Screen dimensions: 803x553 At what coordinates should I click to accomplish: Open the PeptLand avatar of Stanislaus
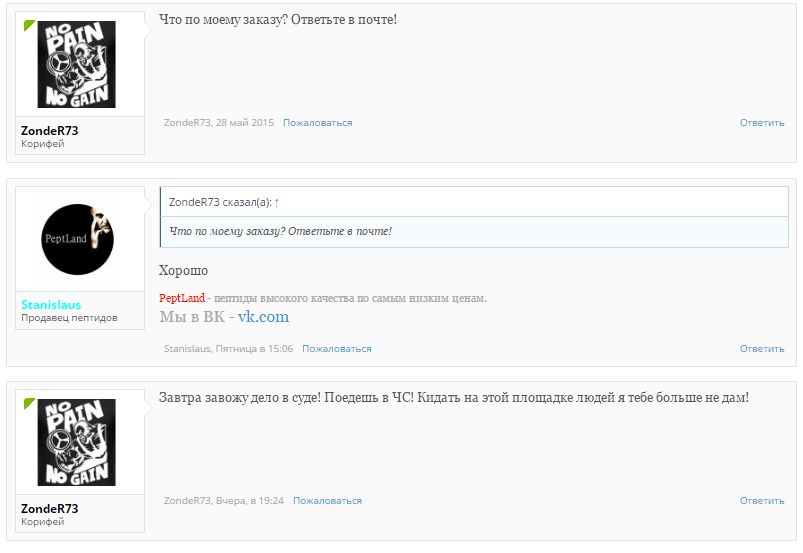coord(77,241)
